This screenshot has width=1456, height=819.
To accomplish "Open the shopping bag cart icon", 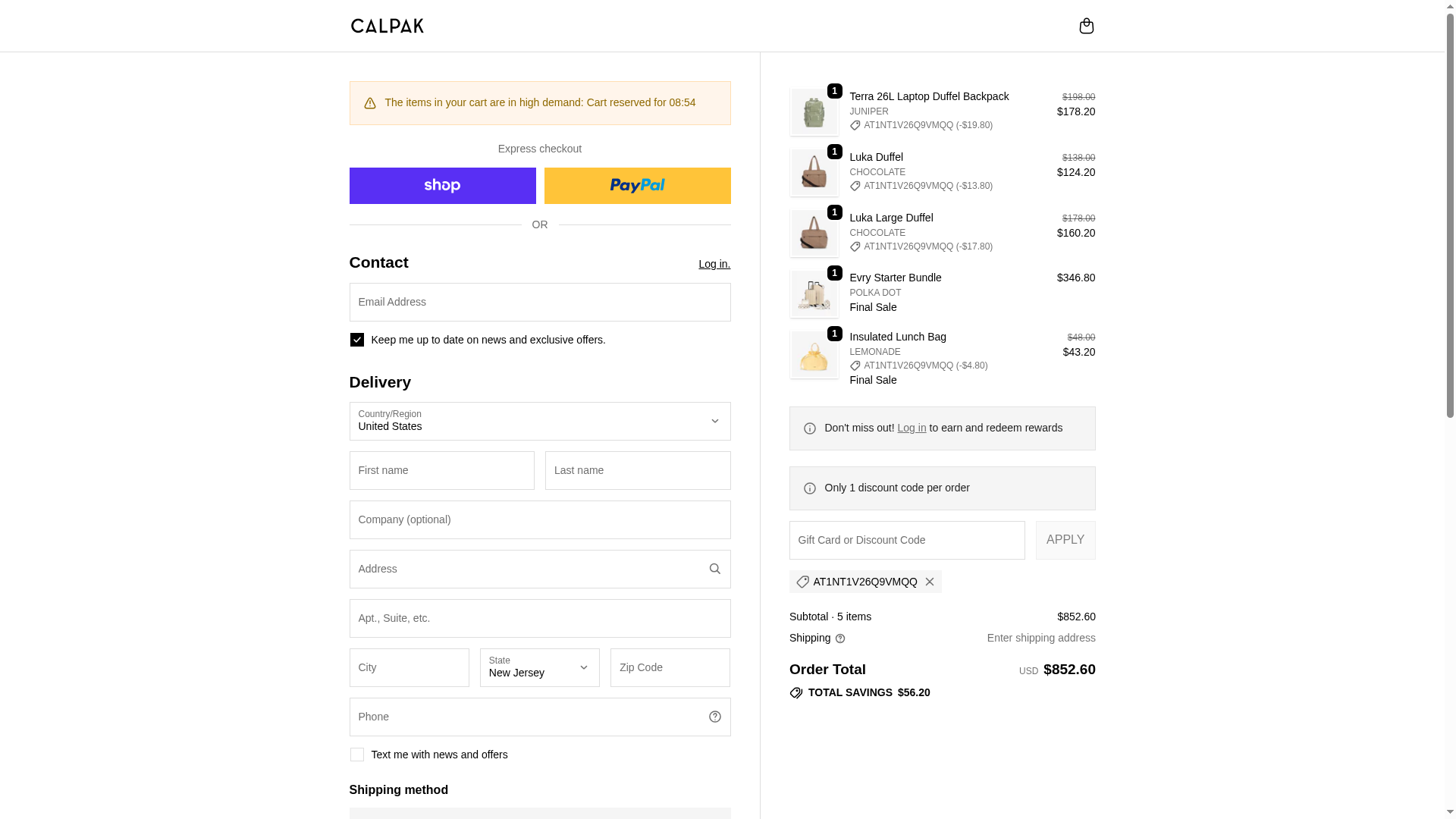I will (1086, 26).
